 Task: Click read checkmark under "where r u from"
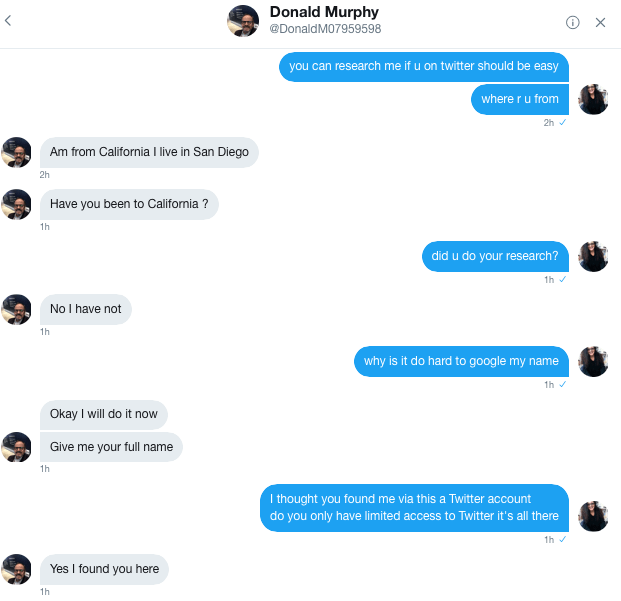(564, 122)
